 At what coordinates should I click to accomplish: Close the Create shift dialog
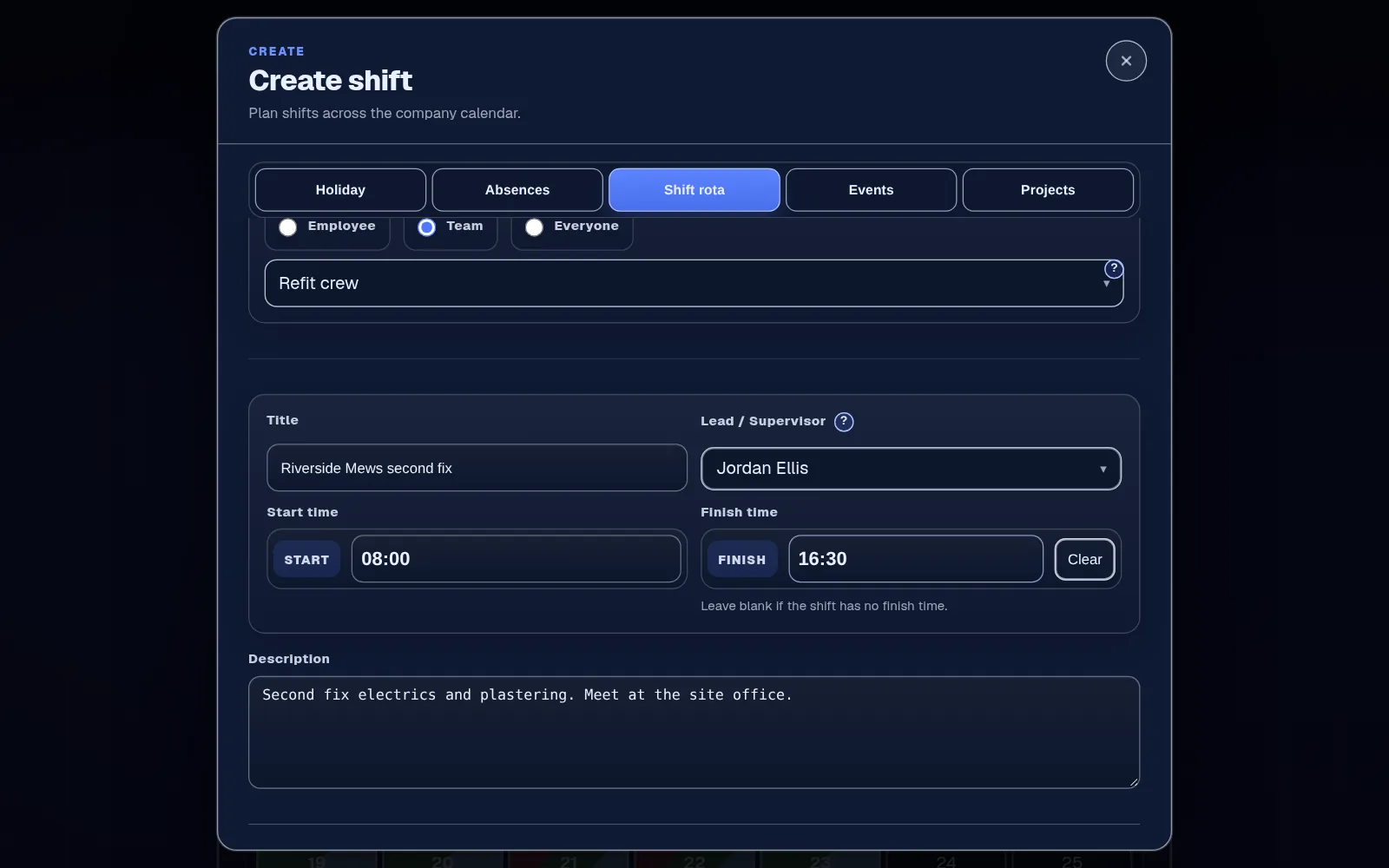1126,61
